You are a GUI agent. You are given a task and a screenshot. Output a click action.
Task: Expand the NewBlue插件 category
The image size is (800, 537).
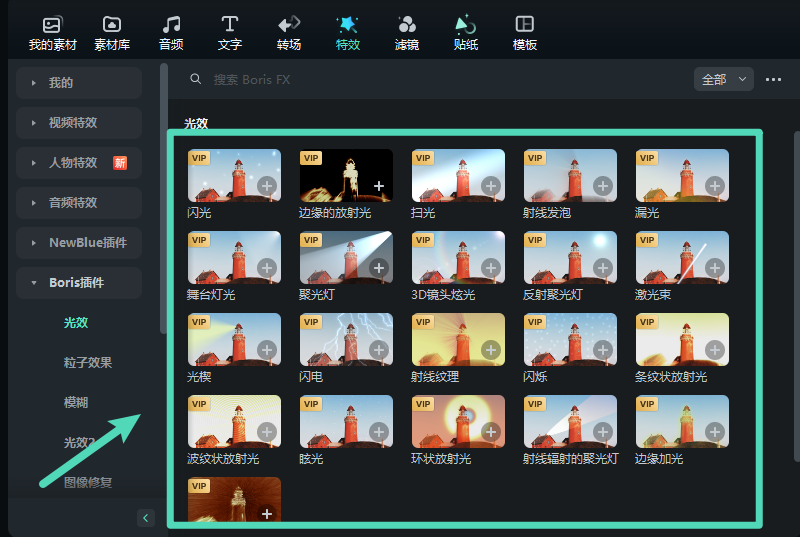coord(79,243)
